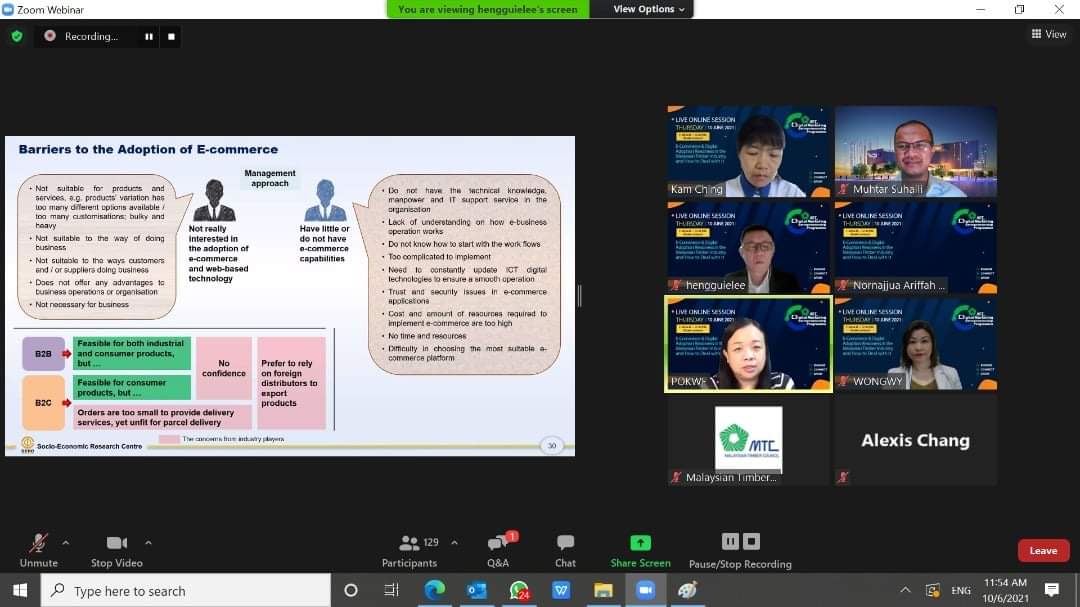This screenshot has width=1080, height=607.
Task: Click 'You are viewing hengguielee's screen' banner
Action: pyautogui.click(x=488, y=9)
